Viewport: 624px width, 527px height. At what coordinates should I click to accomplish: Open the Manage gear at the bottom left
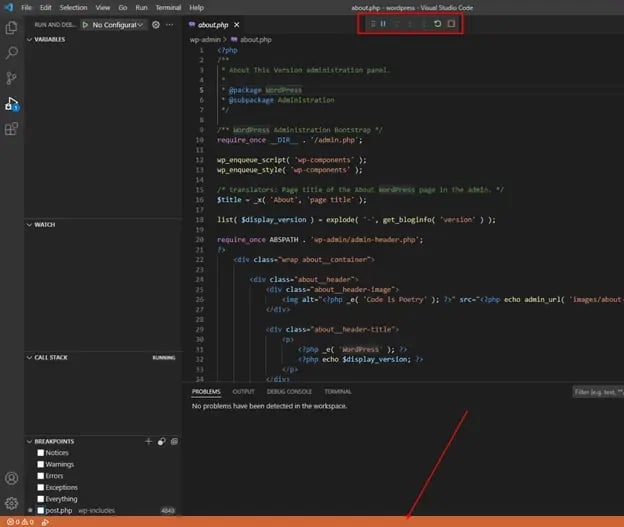click(12, 503)
